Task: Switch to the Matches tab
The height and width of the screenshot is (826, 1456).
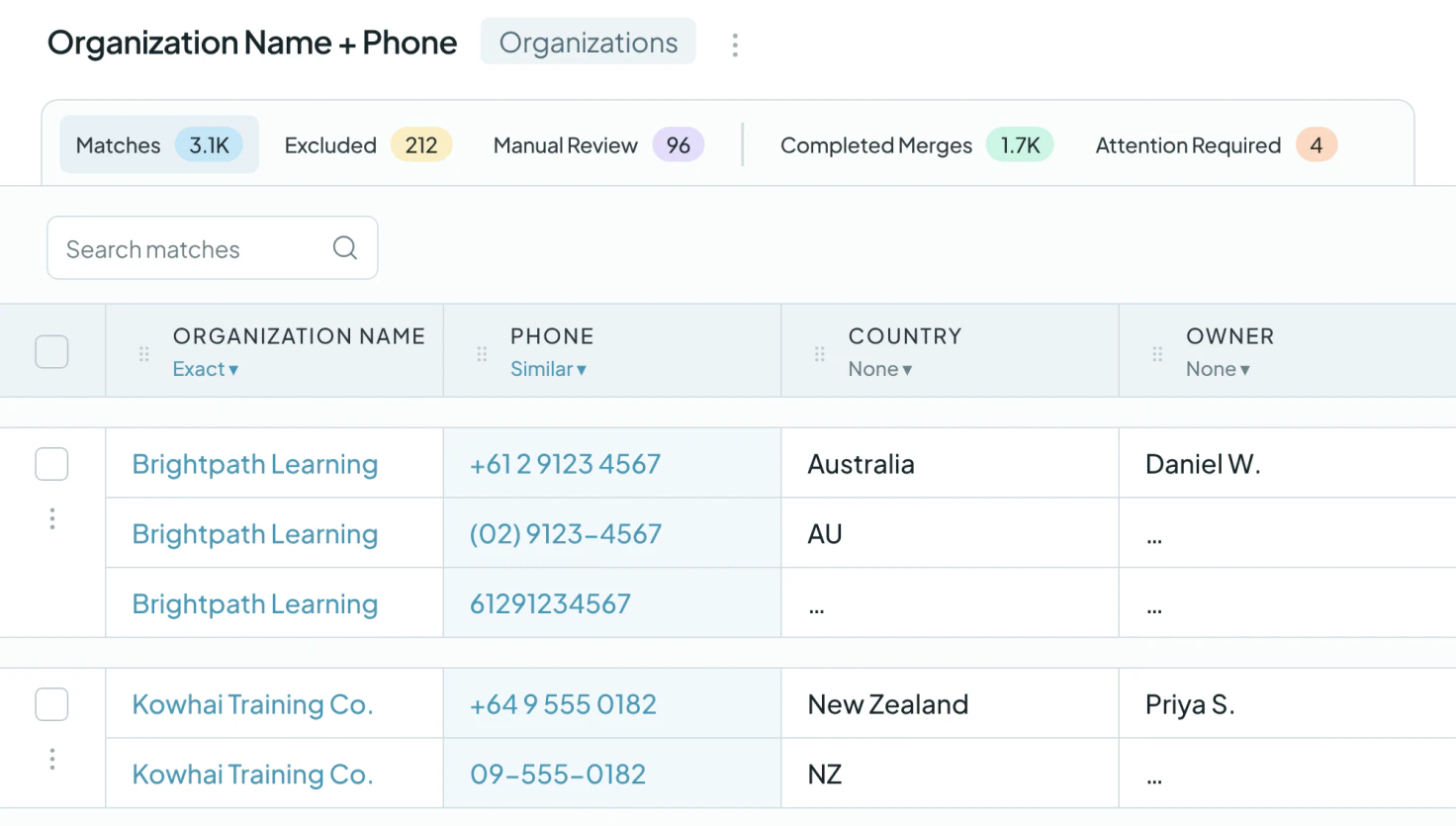Action: tap(159, 144)
